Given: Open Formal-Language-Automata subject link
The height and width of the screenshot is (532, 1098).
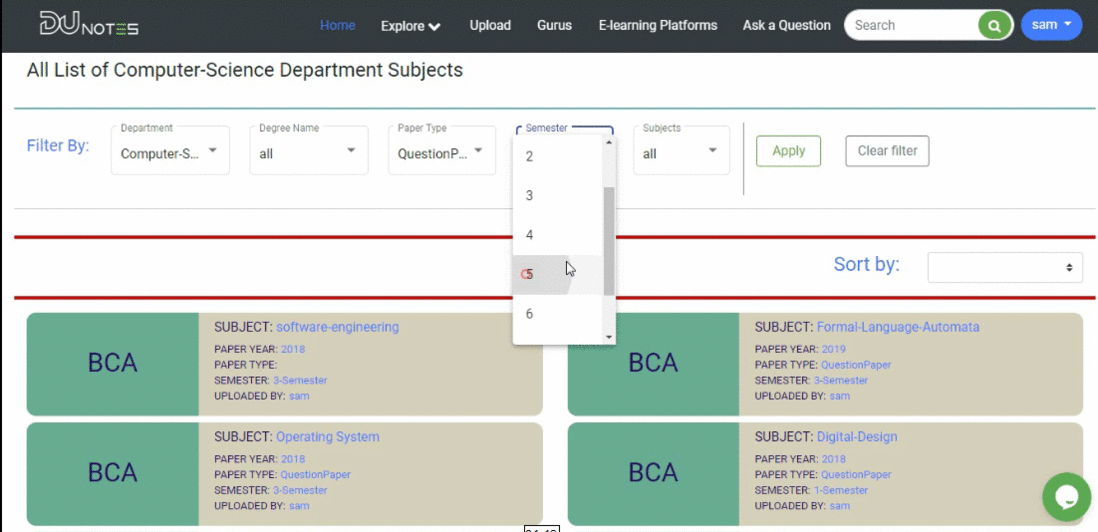Looking at the screenshot, I should click(x=898, y=327).
